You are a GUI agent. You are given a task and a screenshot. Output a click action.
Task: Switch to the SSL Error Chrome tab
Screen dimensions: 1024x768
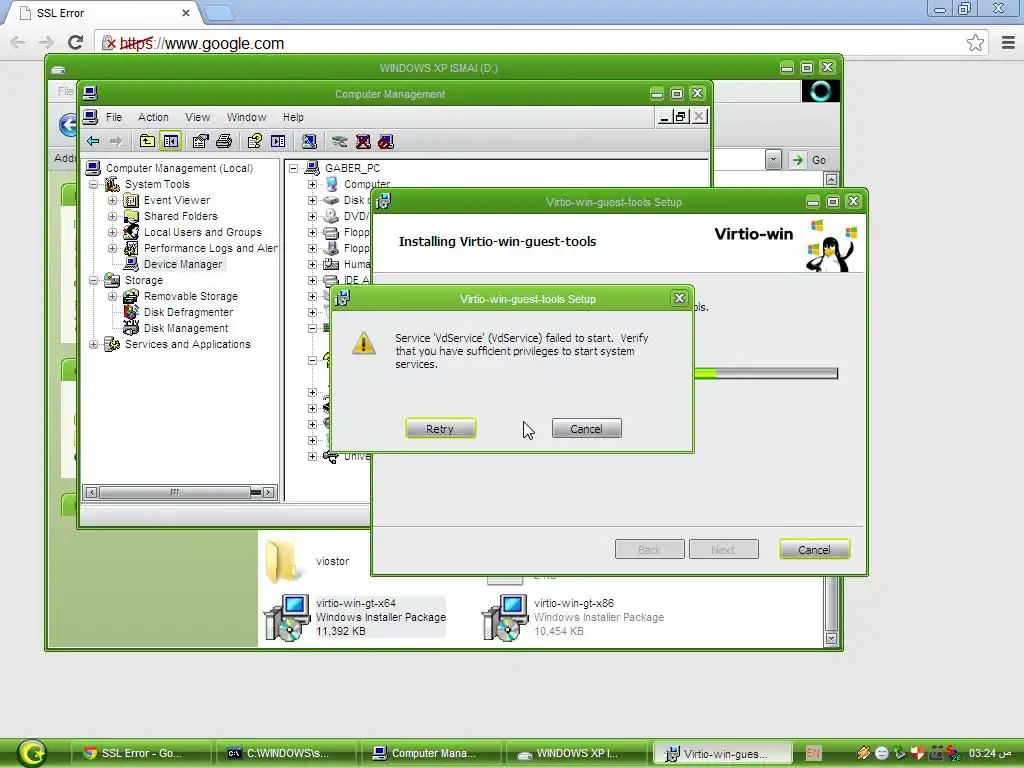pos(104,13)
